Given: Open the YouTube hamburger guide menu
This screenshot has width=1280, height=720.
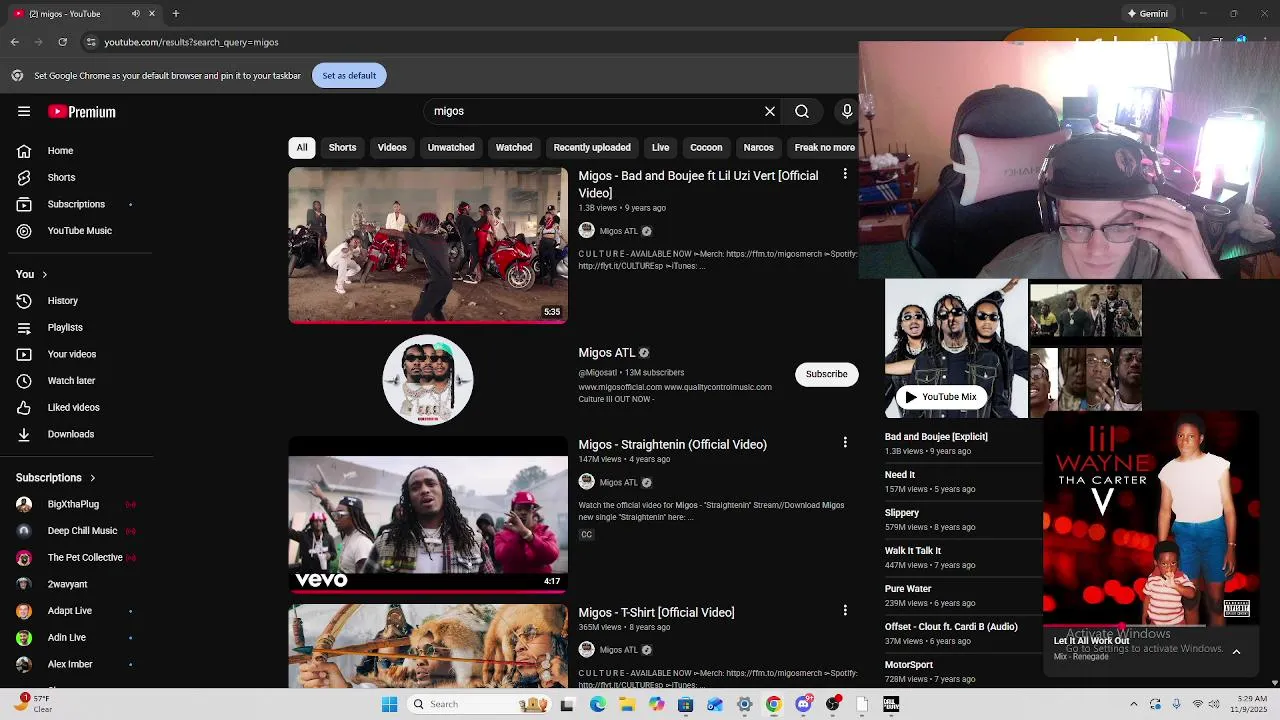Looking at the screenshot, I should tap(24, 112).
